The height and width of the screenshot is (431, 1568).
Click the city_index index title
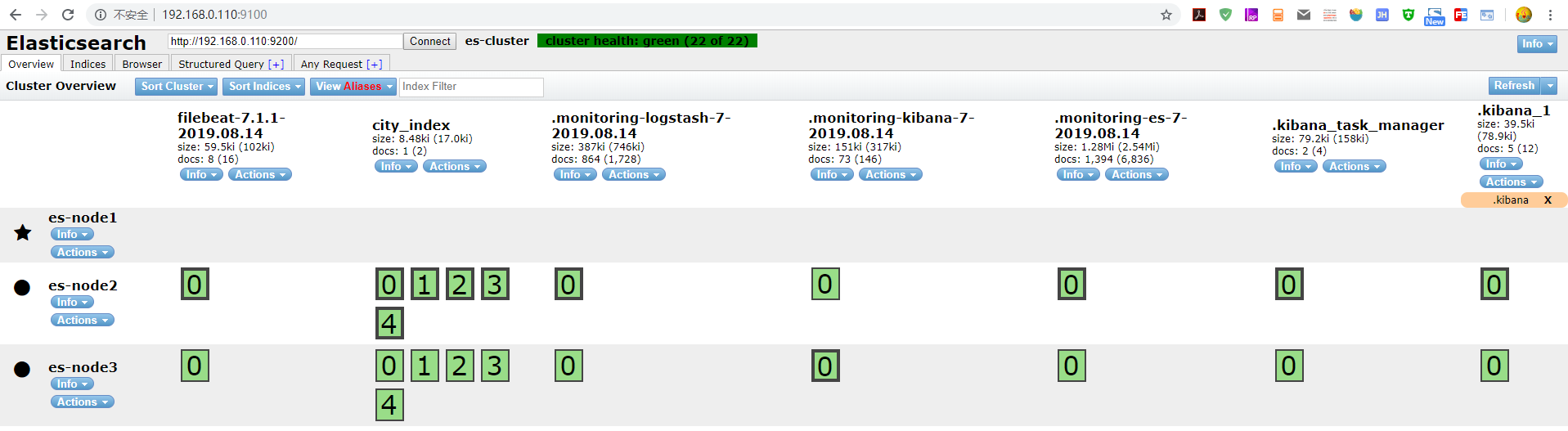(411, 125)
